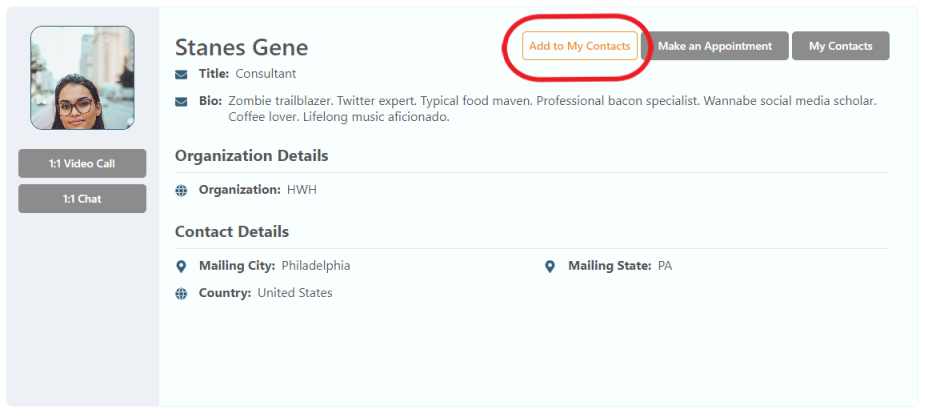This screenshot has width=925, height=418.
Task: Click the bio text paragraph
Action: pyautogui.click(x=552, y=109)
